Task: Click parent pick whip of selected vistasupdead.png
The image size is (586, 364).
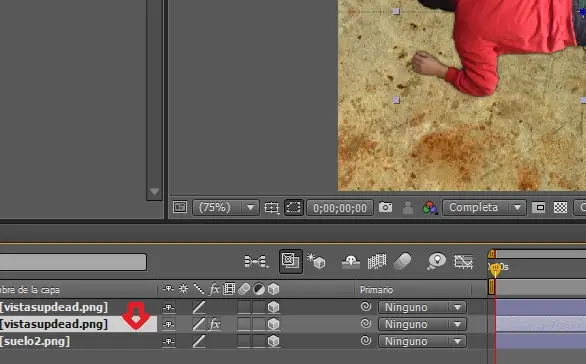Action: pos(366,324)
